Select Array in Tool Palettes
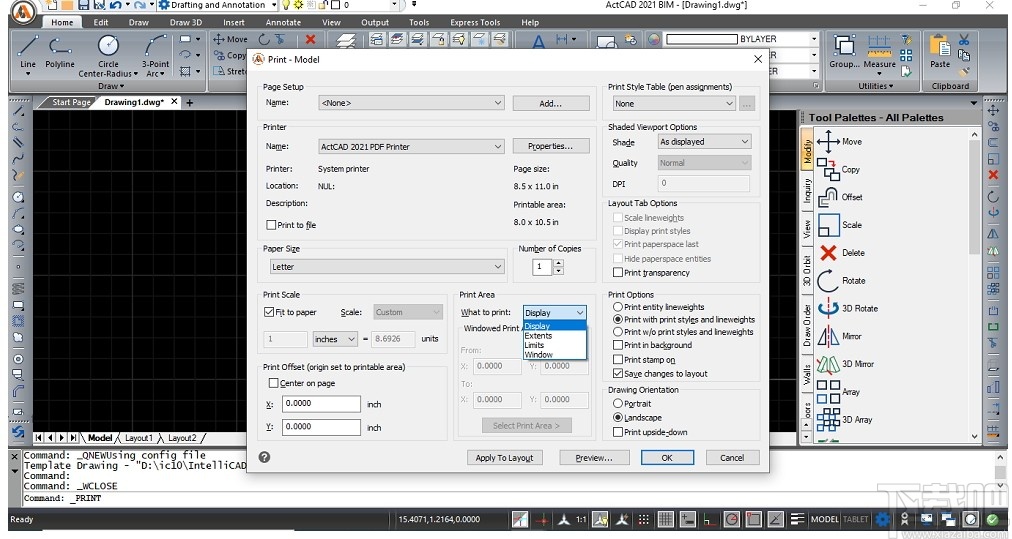The image size is (1012, 539). tap(838, 392)
